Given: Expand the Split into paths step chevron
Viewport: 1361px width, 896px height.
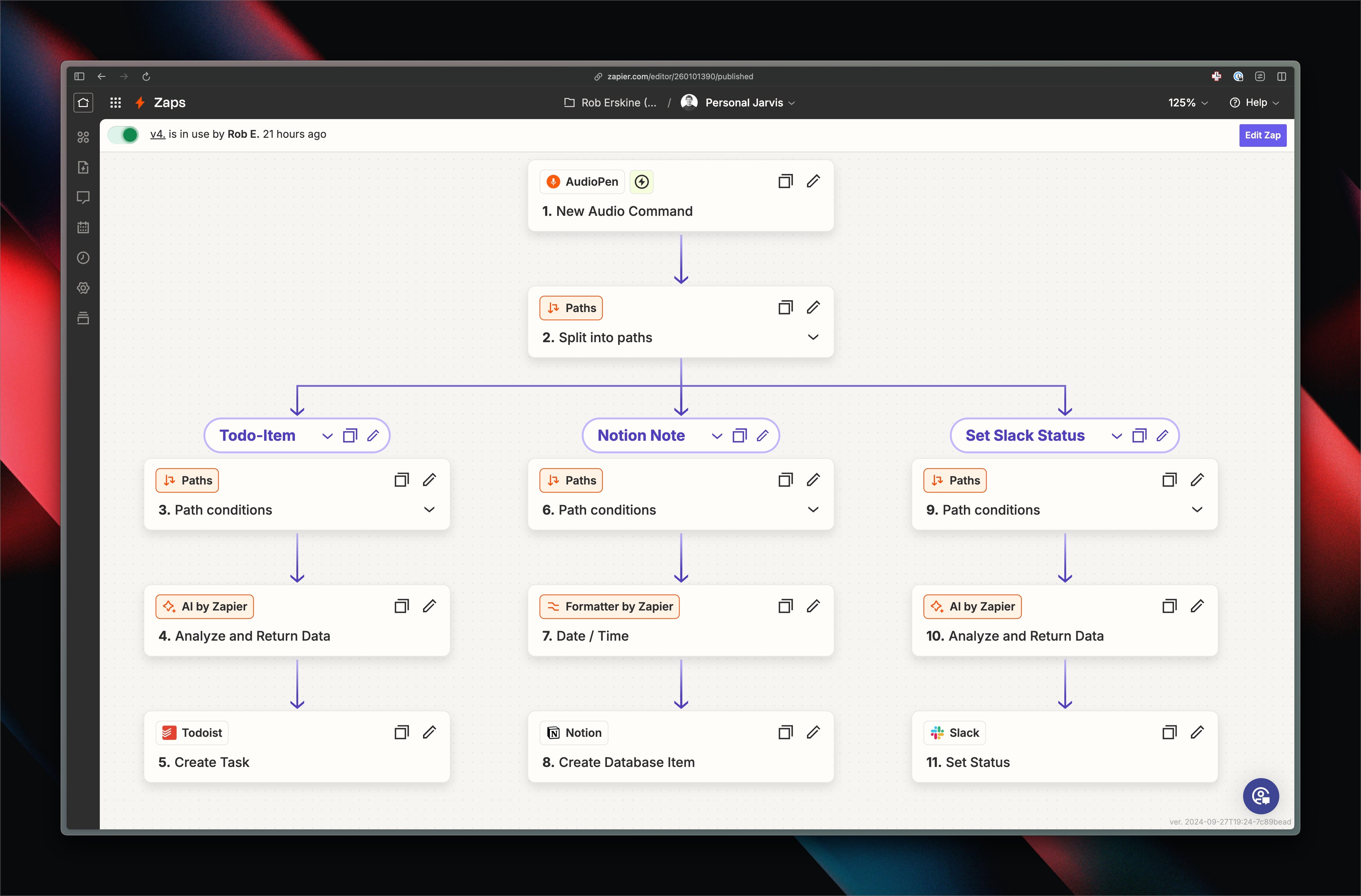Looking at the screenshot, I should coord(813,337).
